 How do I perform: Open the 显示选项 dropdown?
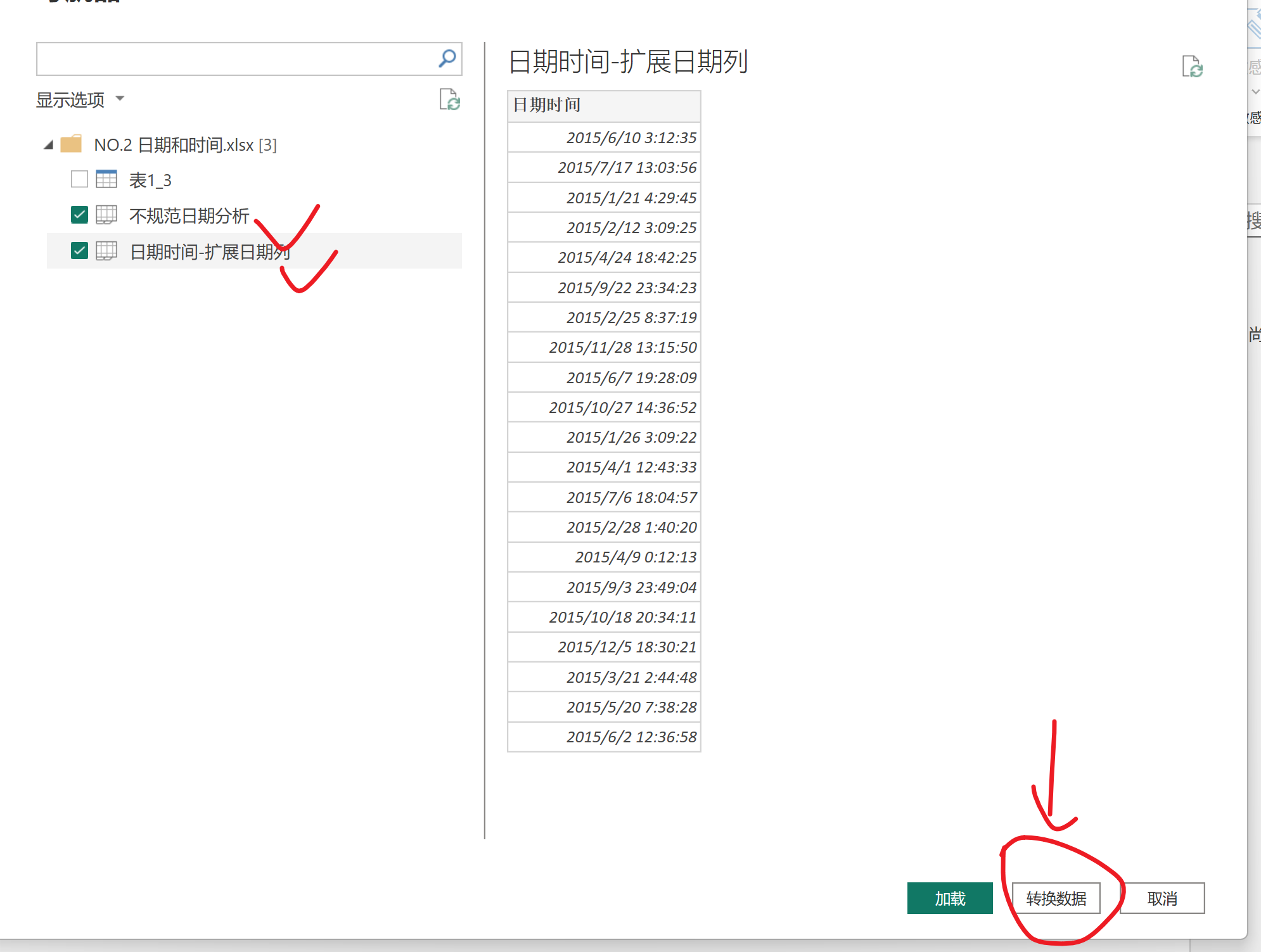(80, 99)
